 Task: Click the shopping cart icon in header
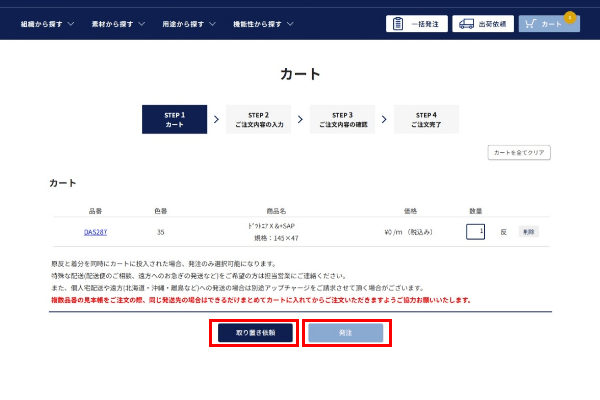(x=530, y=23)
